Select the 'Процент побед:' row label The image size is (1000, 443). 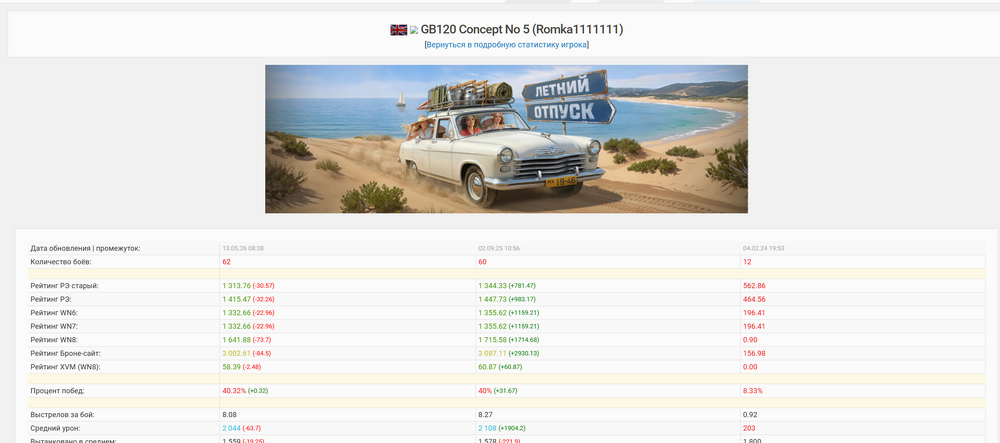coord(57,391)
